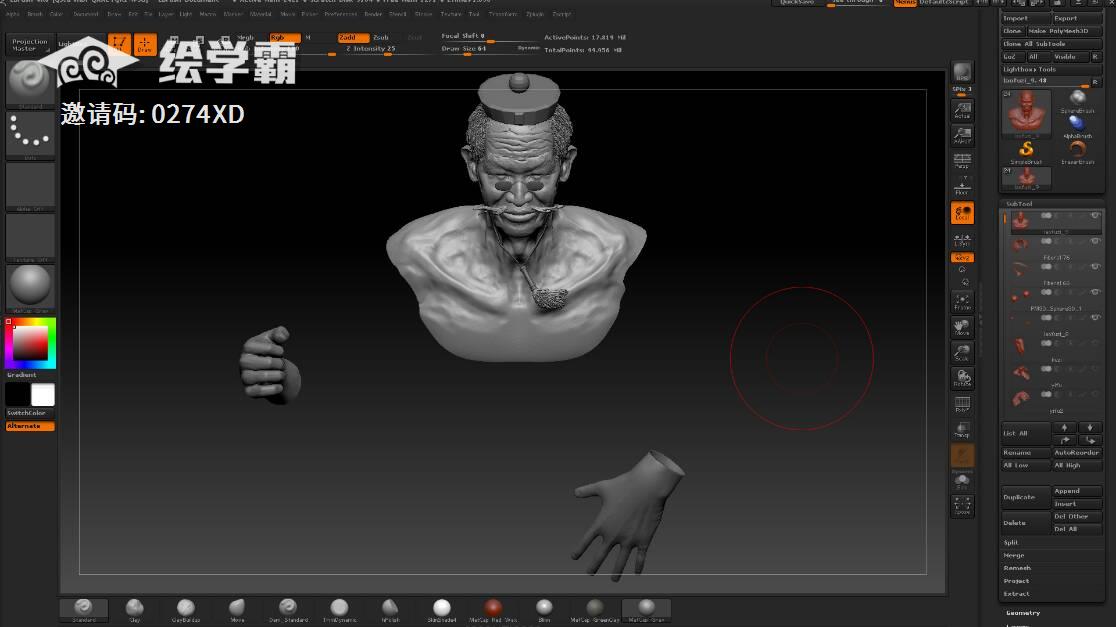The width and height of the screenshot is (1116, 627).
Task: Open the Alpha Off selector slot
Action: (x=30, y=186)
